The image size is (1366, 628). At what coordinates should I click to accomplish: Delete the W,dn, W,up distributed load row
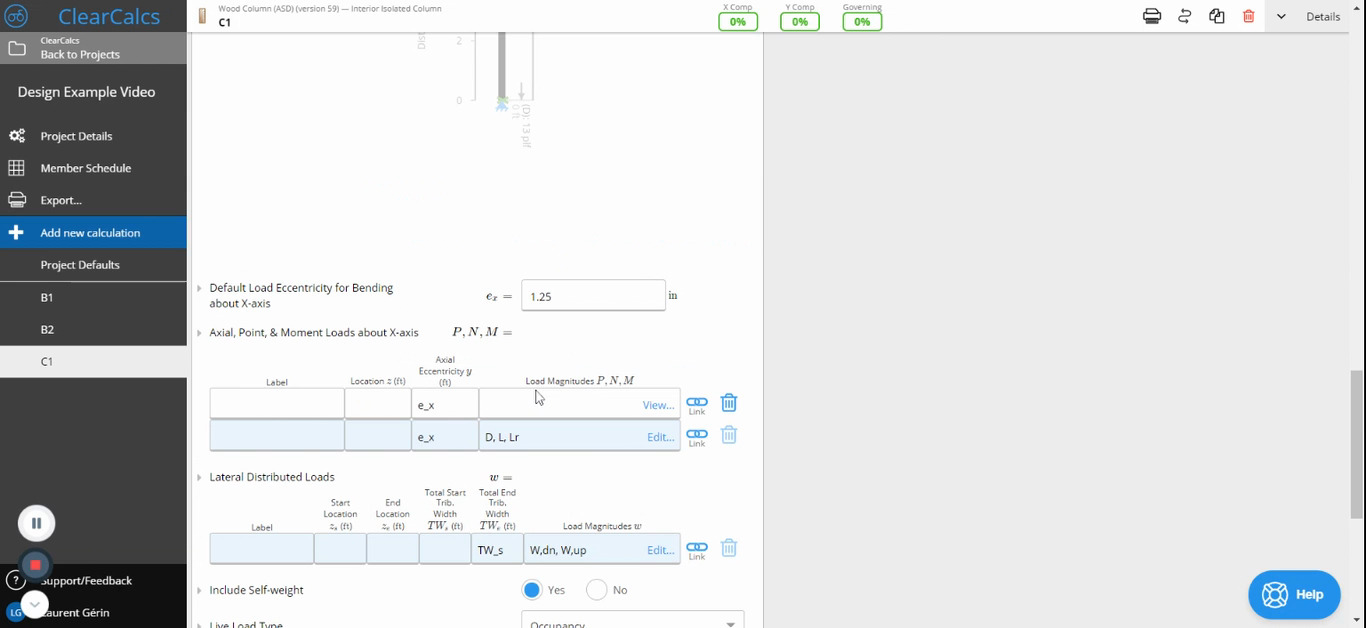[x=729, y=548]
